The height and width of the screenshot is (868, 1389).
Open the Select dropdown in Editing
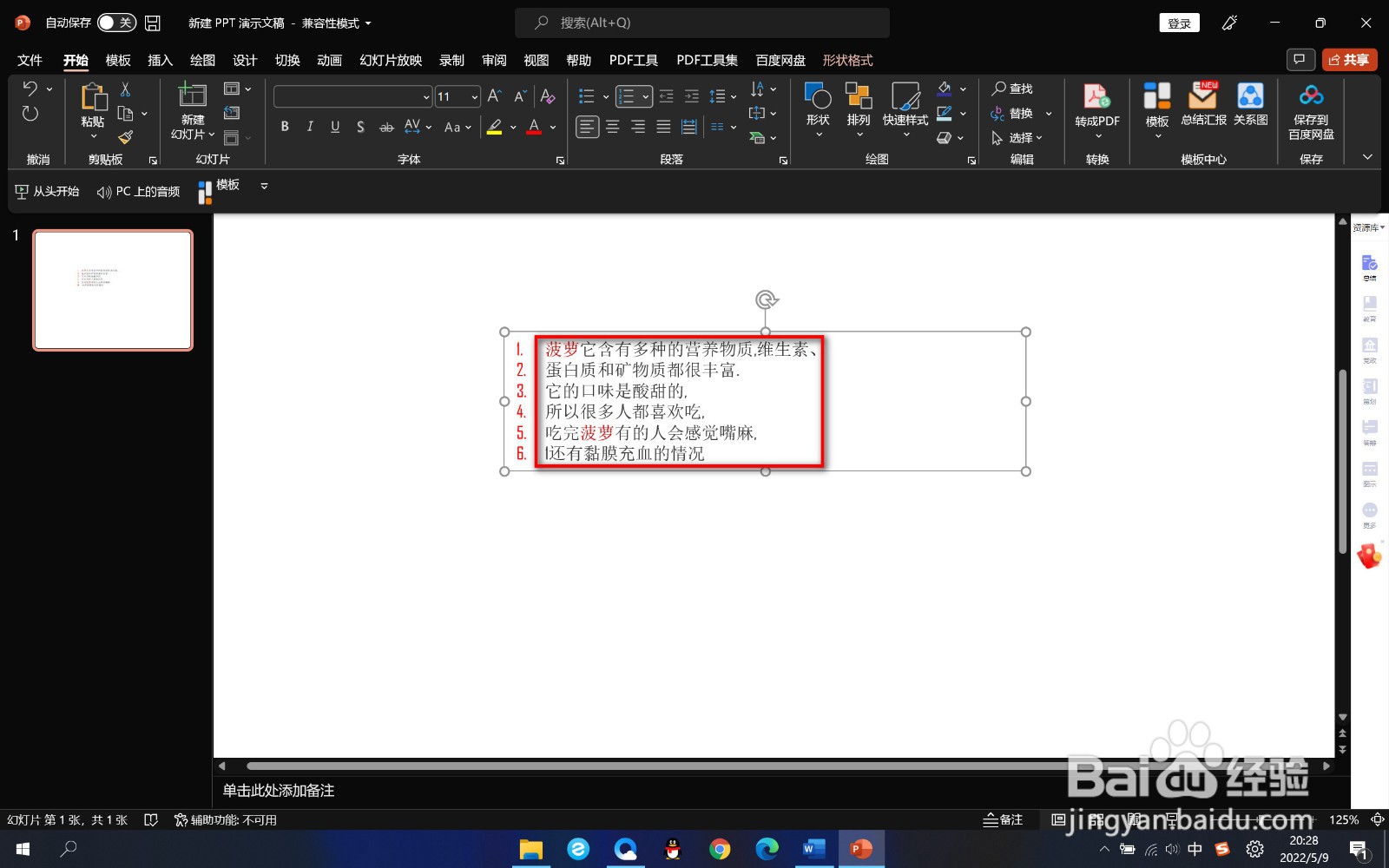1017,137
